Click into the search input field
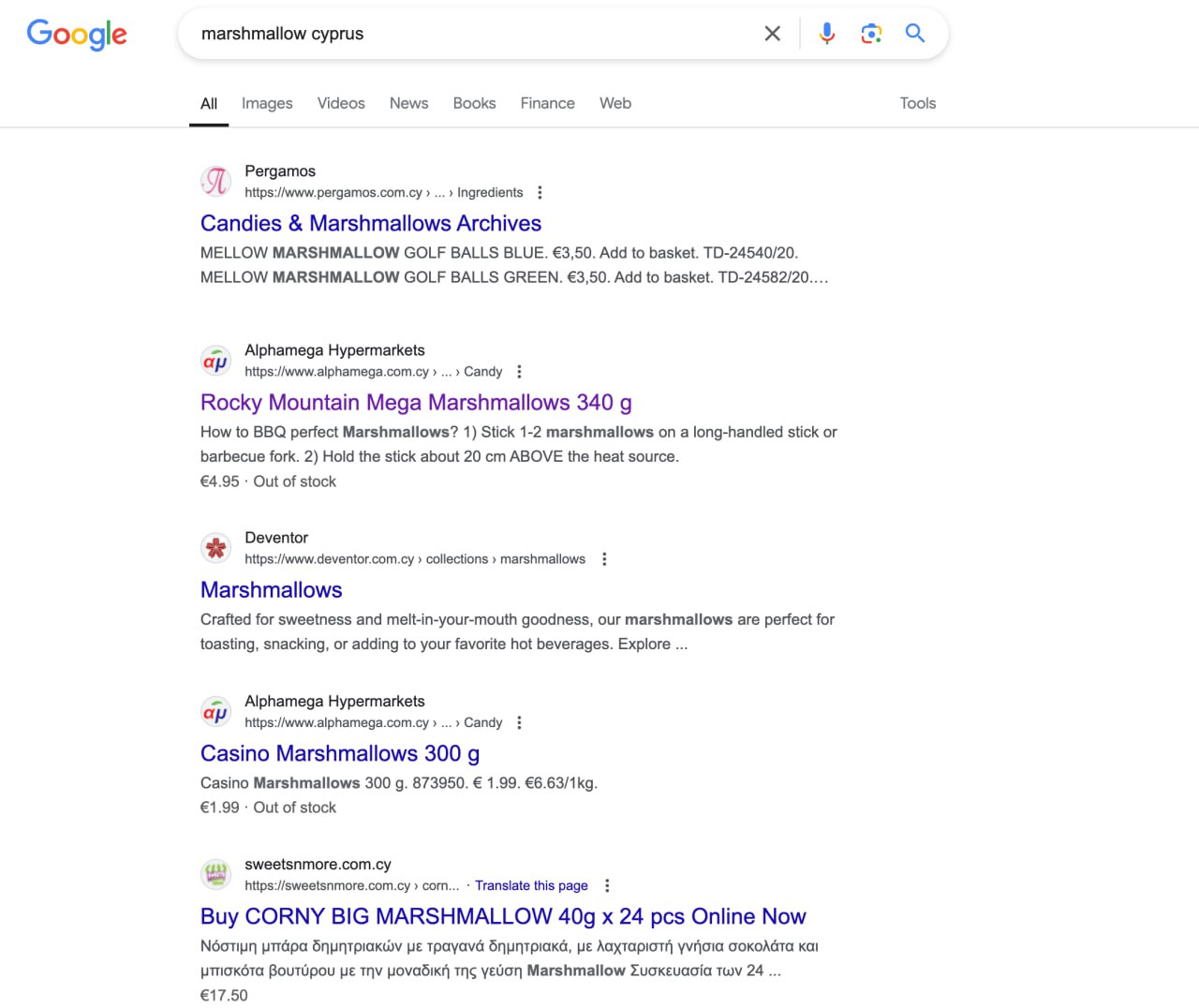 click(x=468, y=34)
